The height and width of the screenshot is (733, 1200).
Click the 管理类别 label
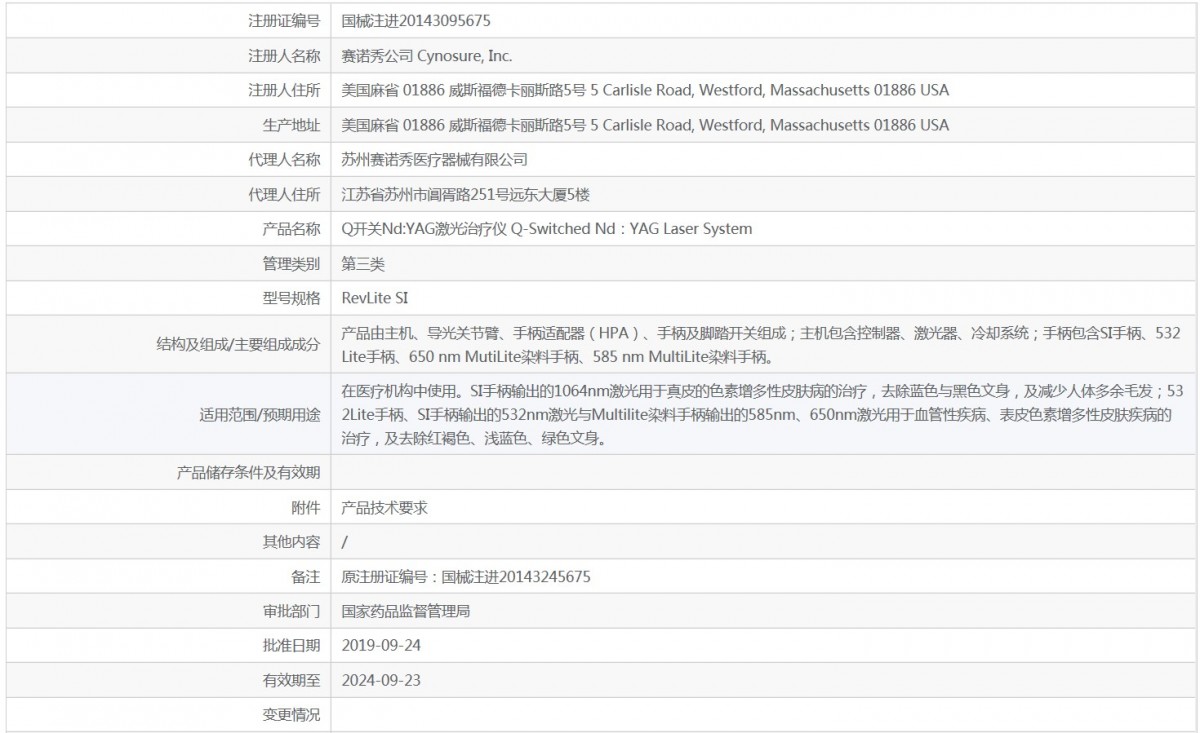(x=291, y=264)
